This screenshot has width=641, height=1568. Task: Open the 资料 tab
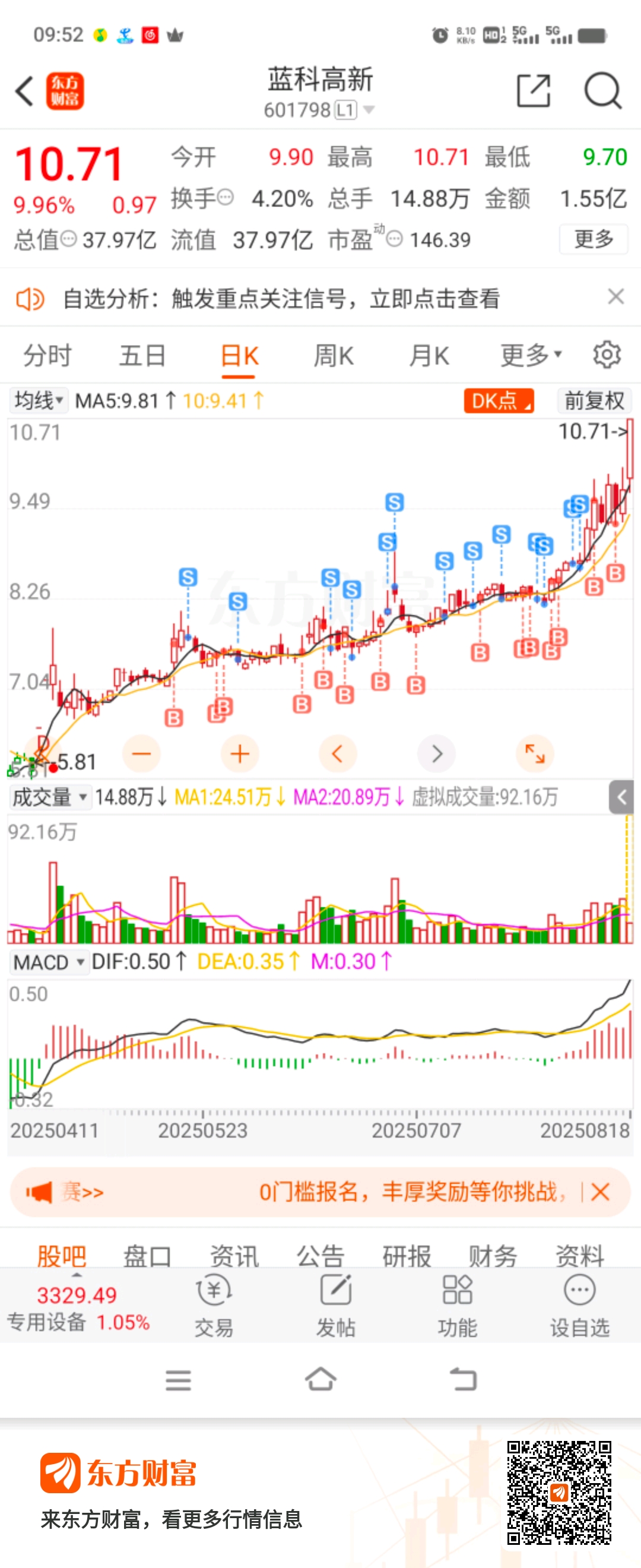(x=580, y=1255)
